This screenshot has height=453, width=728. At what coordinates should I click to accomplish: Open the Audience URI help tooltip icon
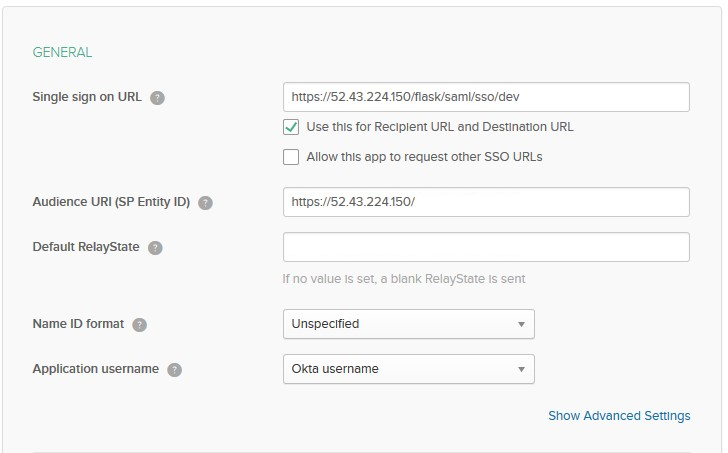click(205, 202)
